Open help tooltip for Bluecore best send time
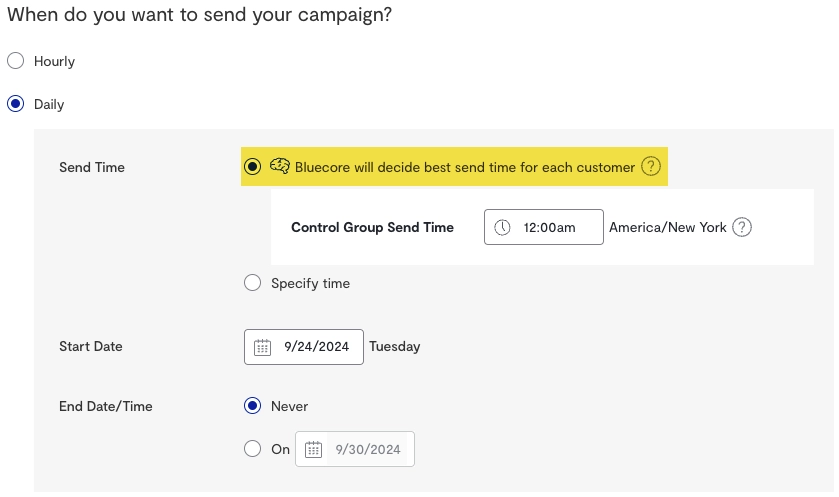 [x=651, y=167]
